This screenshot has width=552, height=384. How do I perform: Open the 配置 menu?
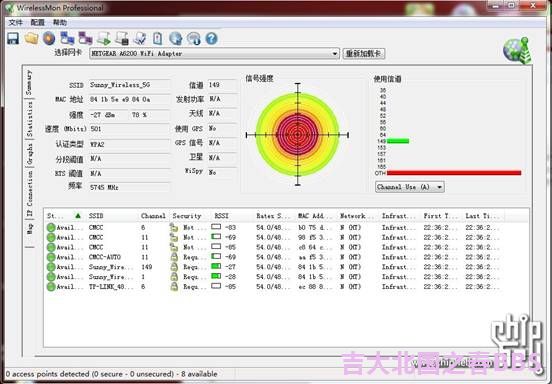coord(38,23)
